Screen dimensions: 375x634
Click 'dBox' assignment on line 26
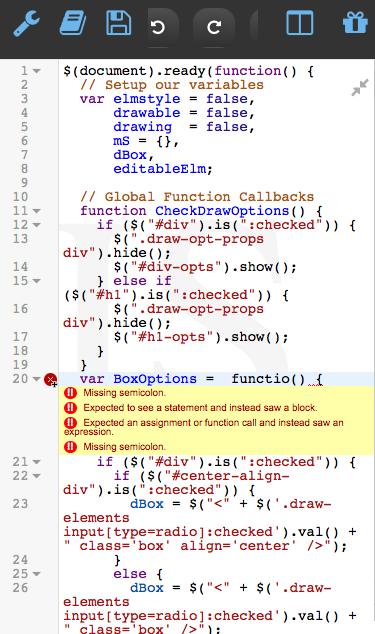(146, 588)
